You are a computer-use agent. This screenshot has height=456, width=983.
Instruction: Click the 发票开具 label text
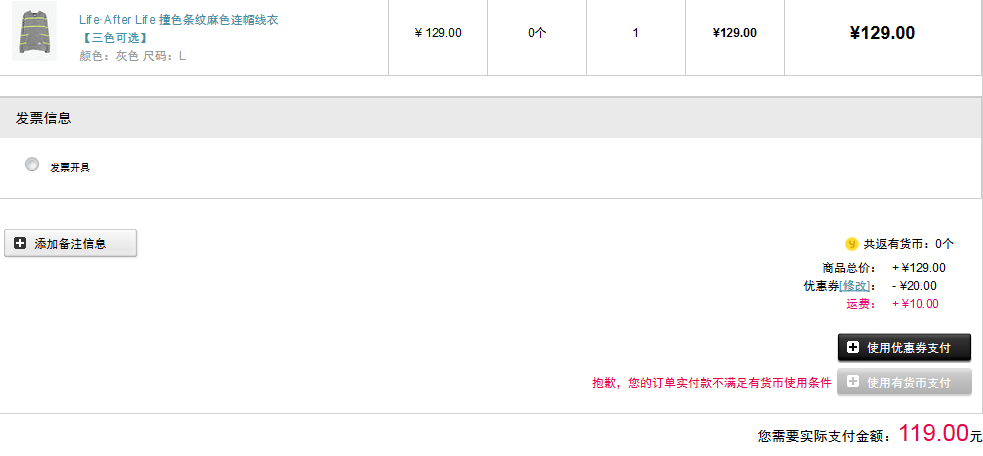coord(70,167)
